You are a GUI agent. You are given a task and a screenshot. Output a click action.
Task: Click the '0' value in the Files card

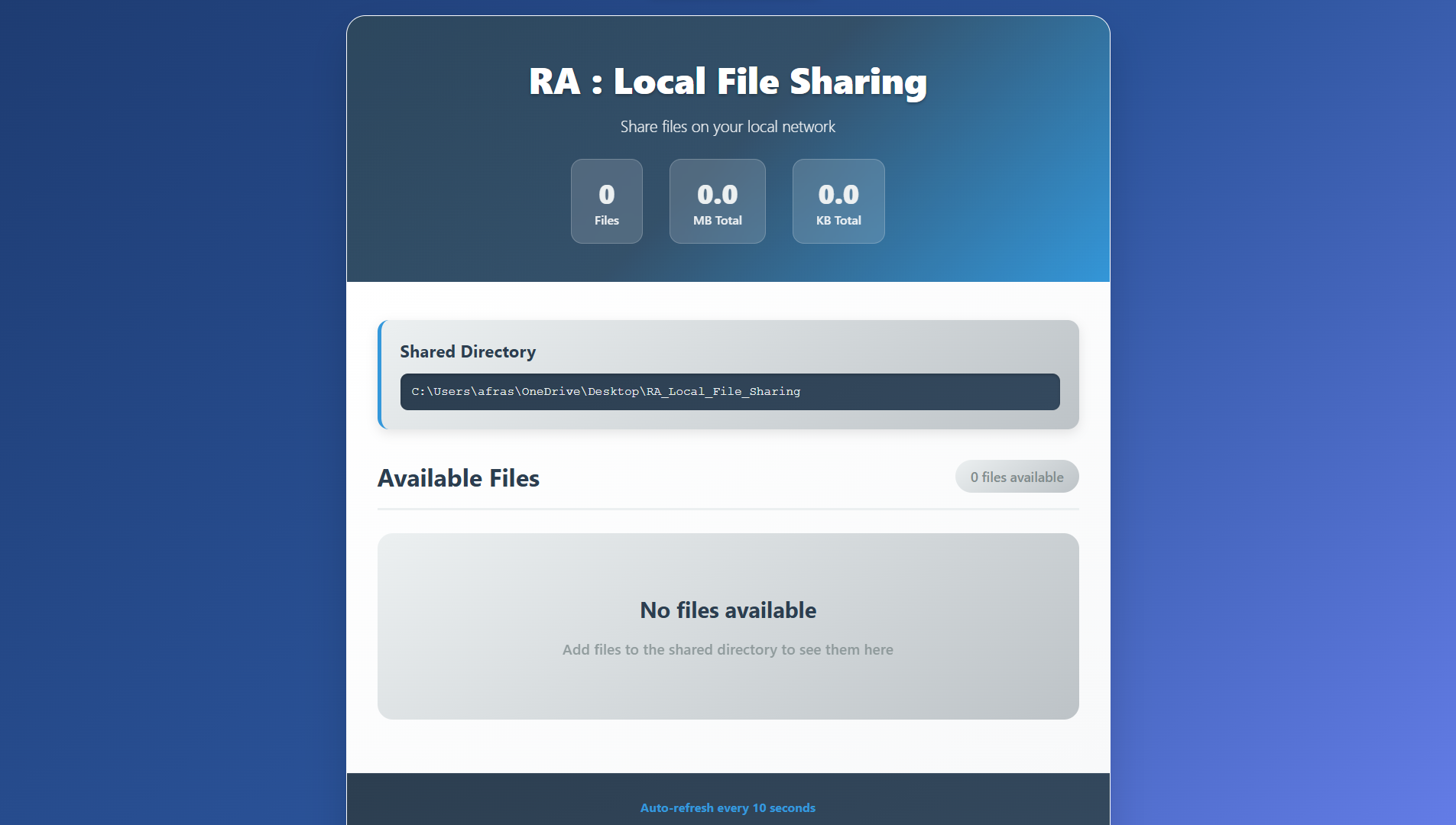point(606,194)
